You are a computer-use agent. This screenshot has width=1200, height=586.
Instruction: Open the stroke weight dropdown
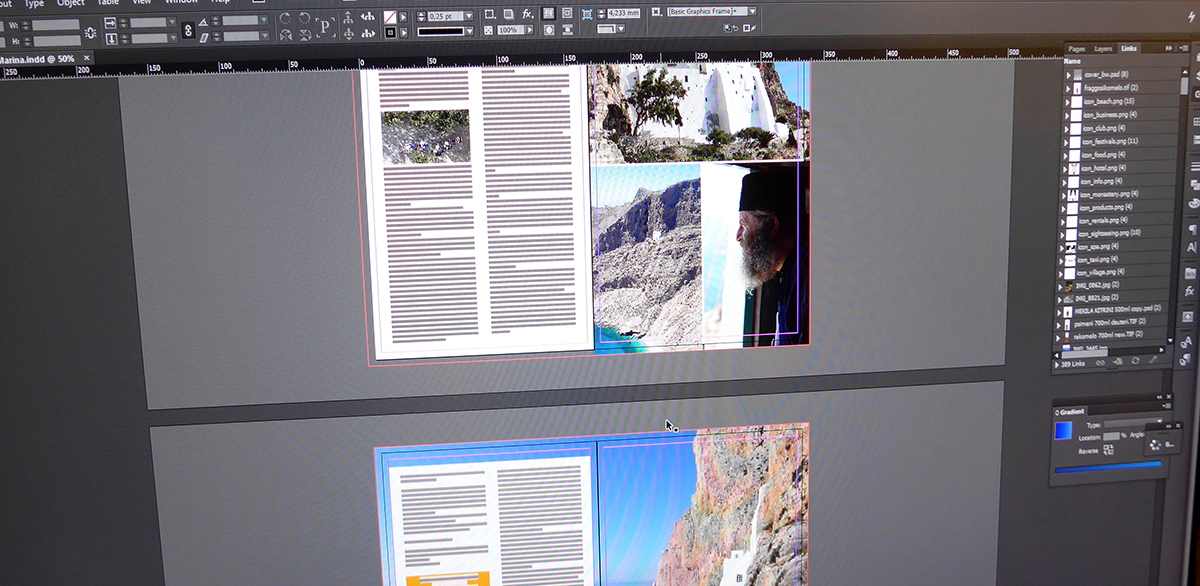[x=470, y=16]
